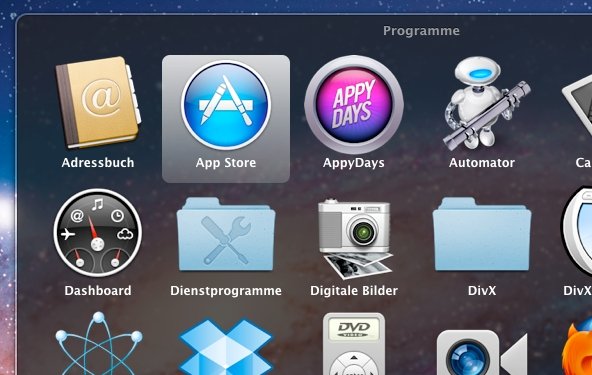
Task: Open the DVD Player remote icon
Action: pos(354,344)
